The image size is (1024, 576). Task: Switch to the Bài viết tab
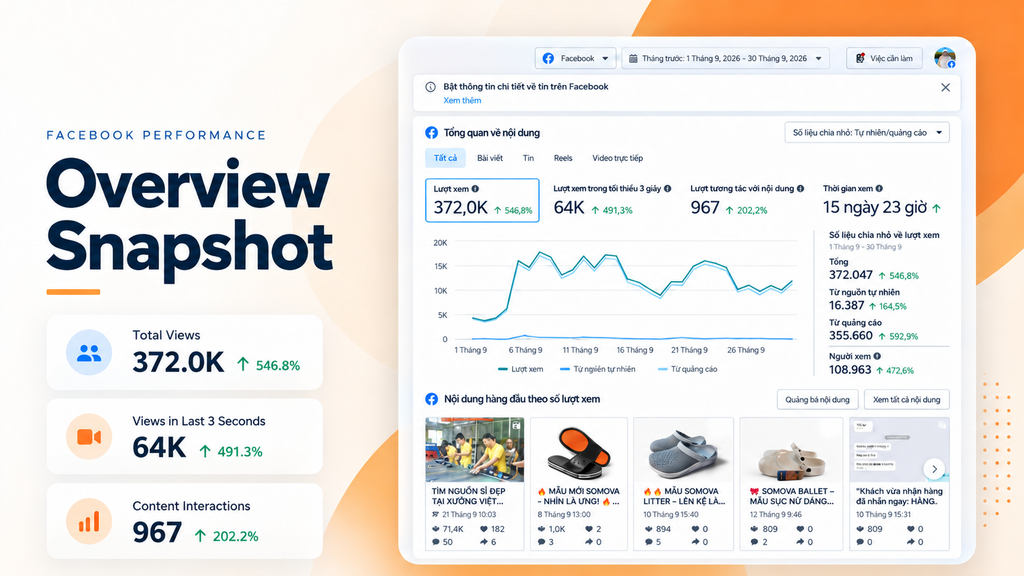[x=490, y=158]
